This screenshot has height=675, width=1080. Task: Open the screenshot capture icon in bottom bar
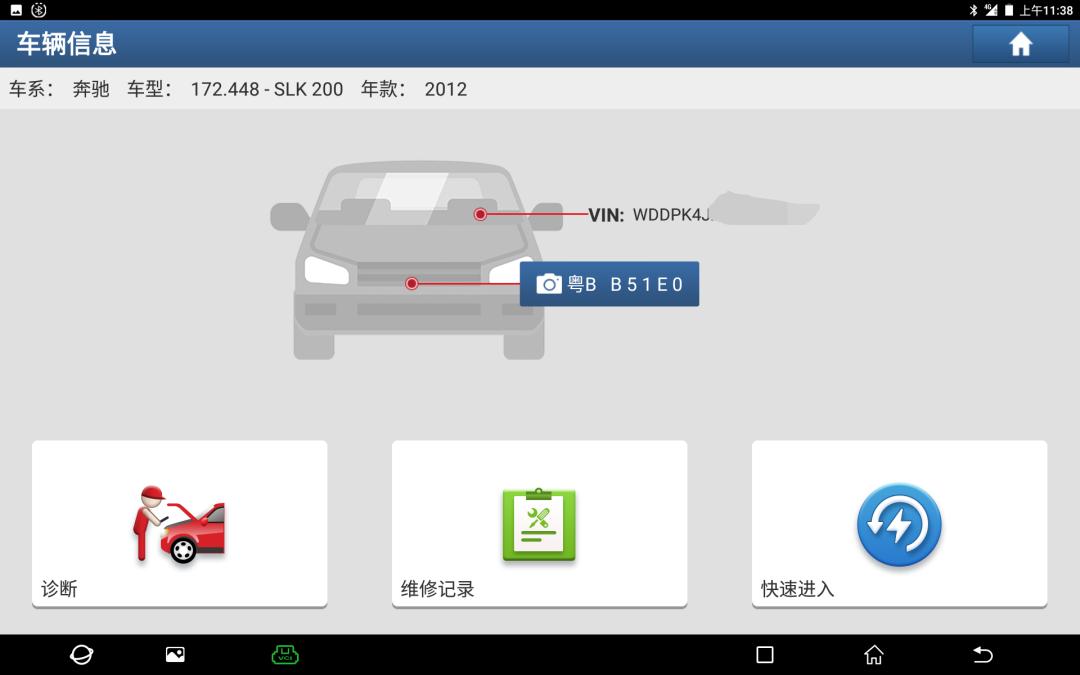coord(175,653)
